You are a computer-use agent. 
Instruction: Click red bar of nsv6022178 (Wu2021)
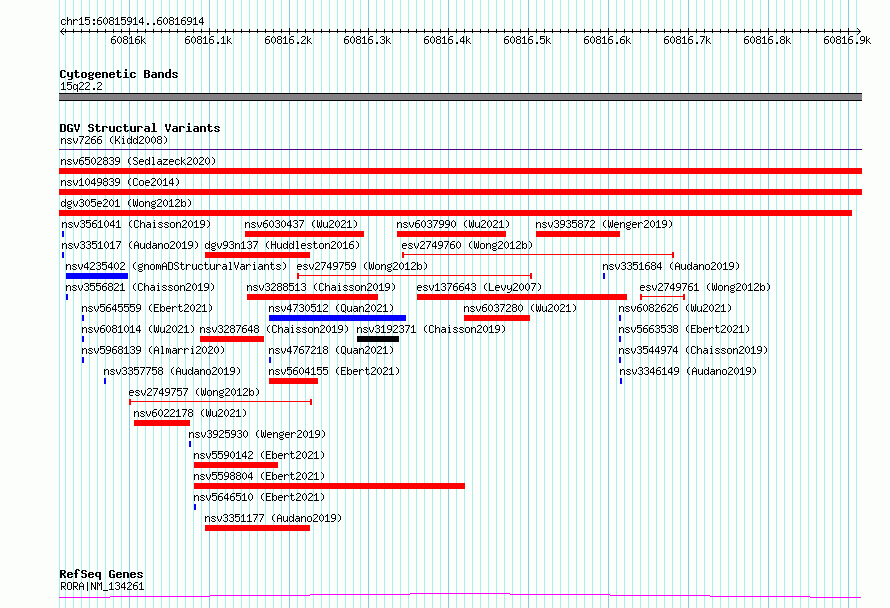[162, 423]
